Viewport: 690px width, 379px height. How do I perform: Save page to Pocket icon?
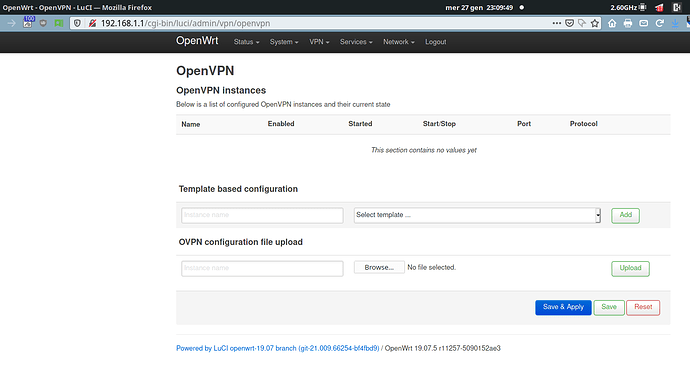[569, 23]
